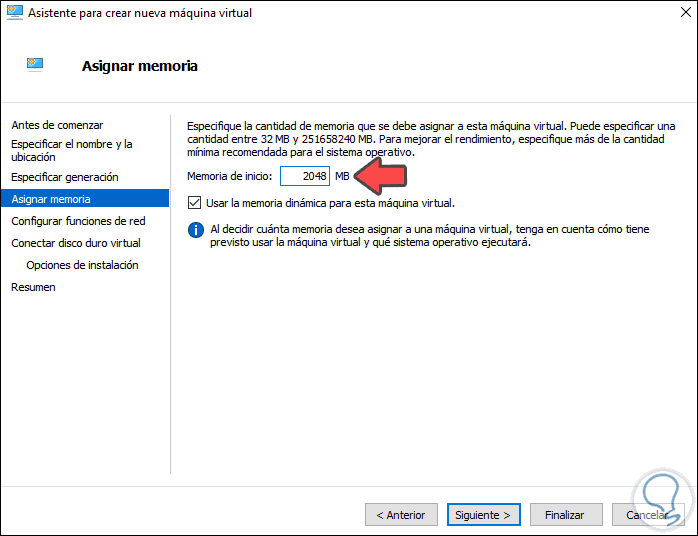Open 'Especificar el nombre y la ubicación' step

pos(71,150)
